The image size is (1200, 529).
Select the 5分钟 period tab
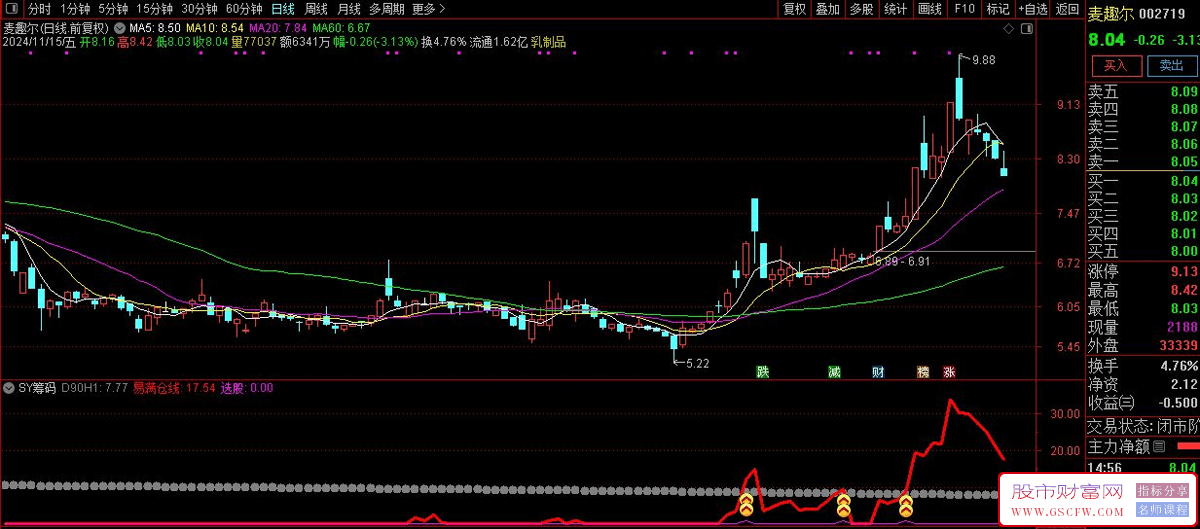pos(114,9)
